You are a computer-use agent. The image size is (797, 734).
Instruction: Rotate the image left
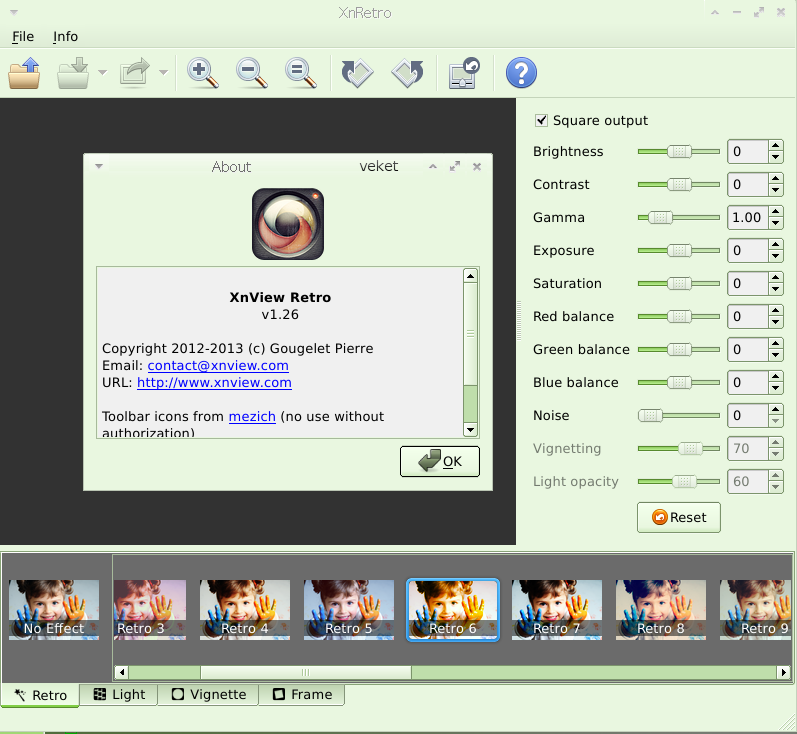[358, 73]
